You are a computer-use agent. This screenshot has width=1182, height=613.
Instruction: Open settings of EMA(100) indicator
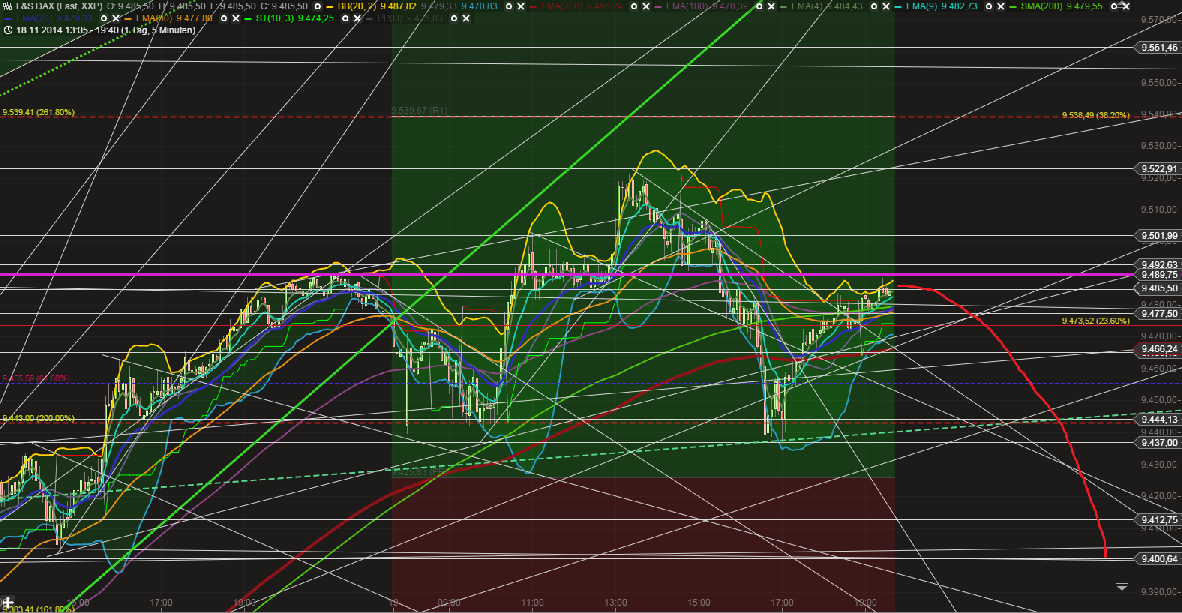coord(759,6)
